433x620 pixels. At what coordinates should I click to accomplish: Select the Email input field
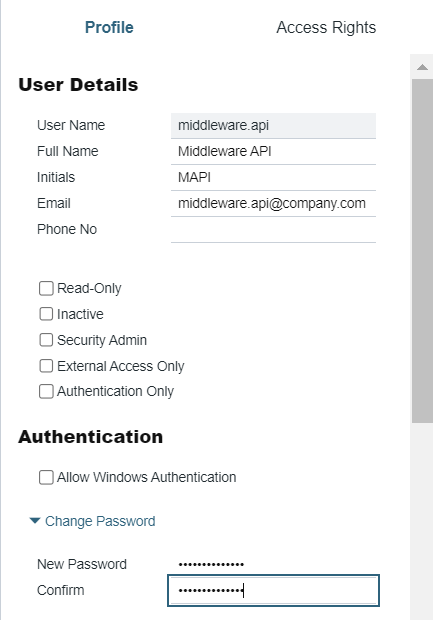273,204
